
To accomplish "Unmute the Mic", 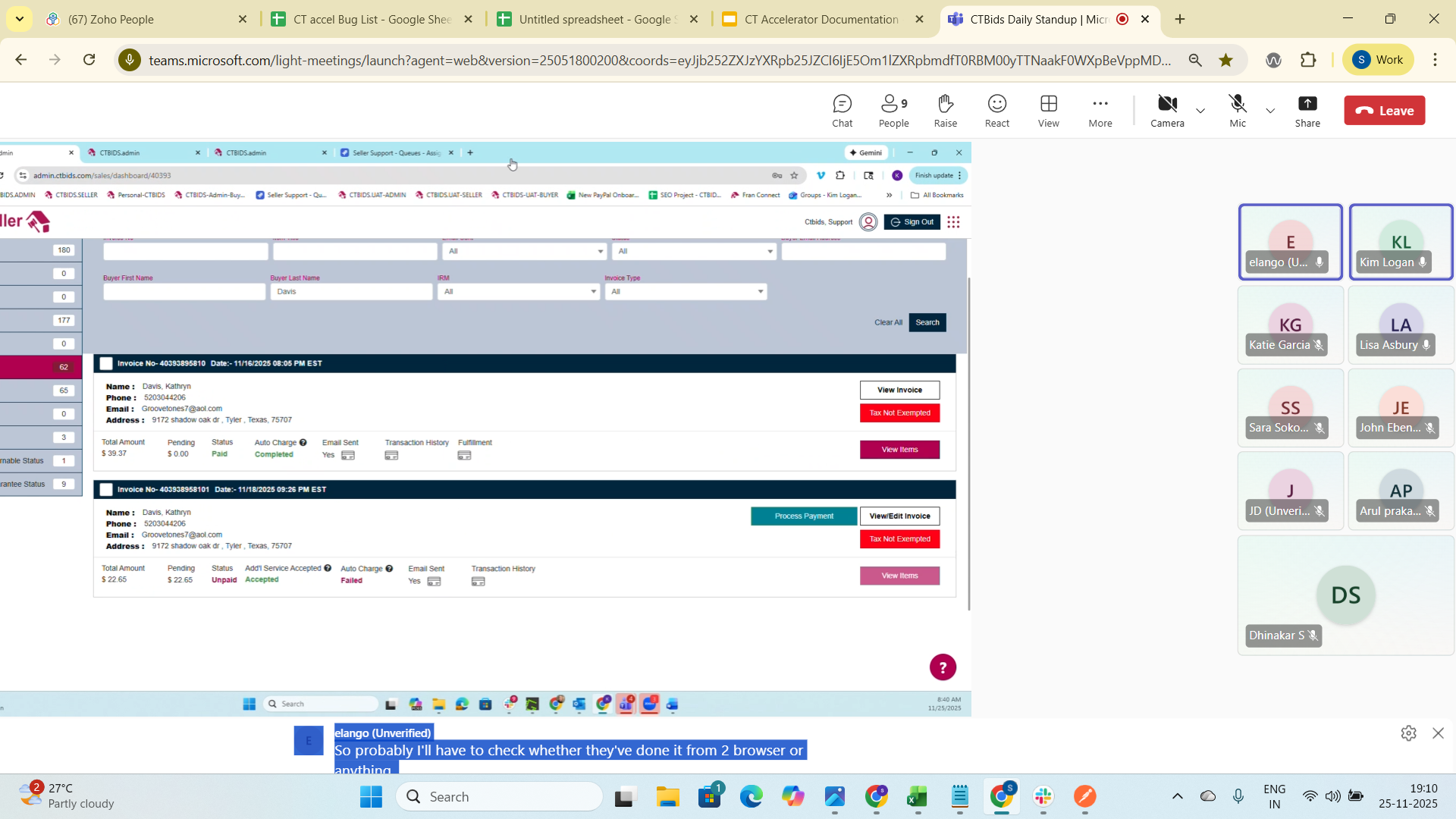I will coord(1237,111).
